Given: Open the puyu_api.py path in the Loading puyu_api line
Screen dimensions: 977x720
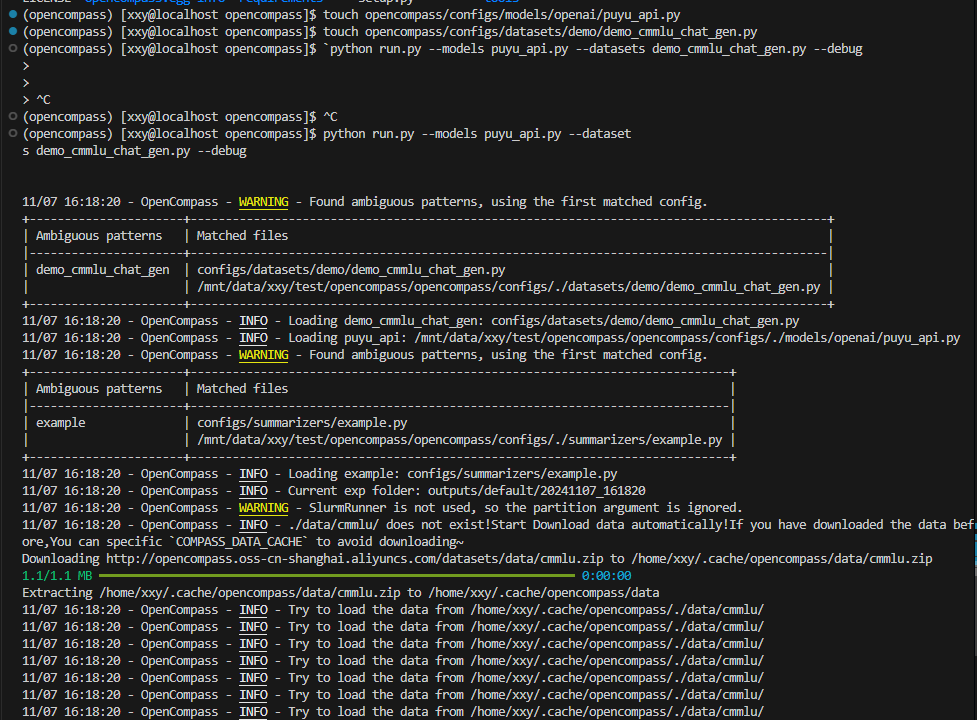Looking at the screenshot, I should [687, 338].
